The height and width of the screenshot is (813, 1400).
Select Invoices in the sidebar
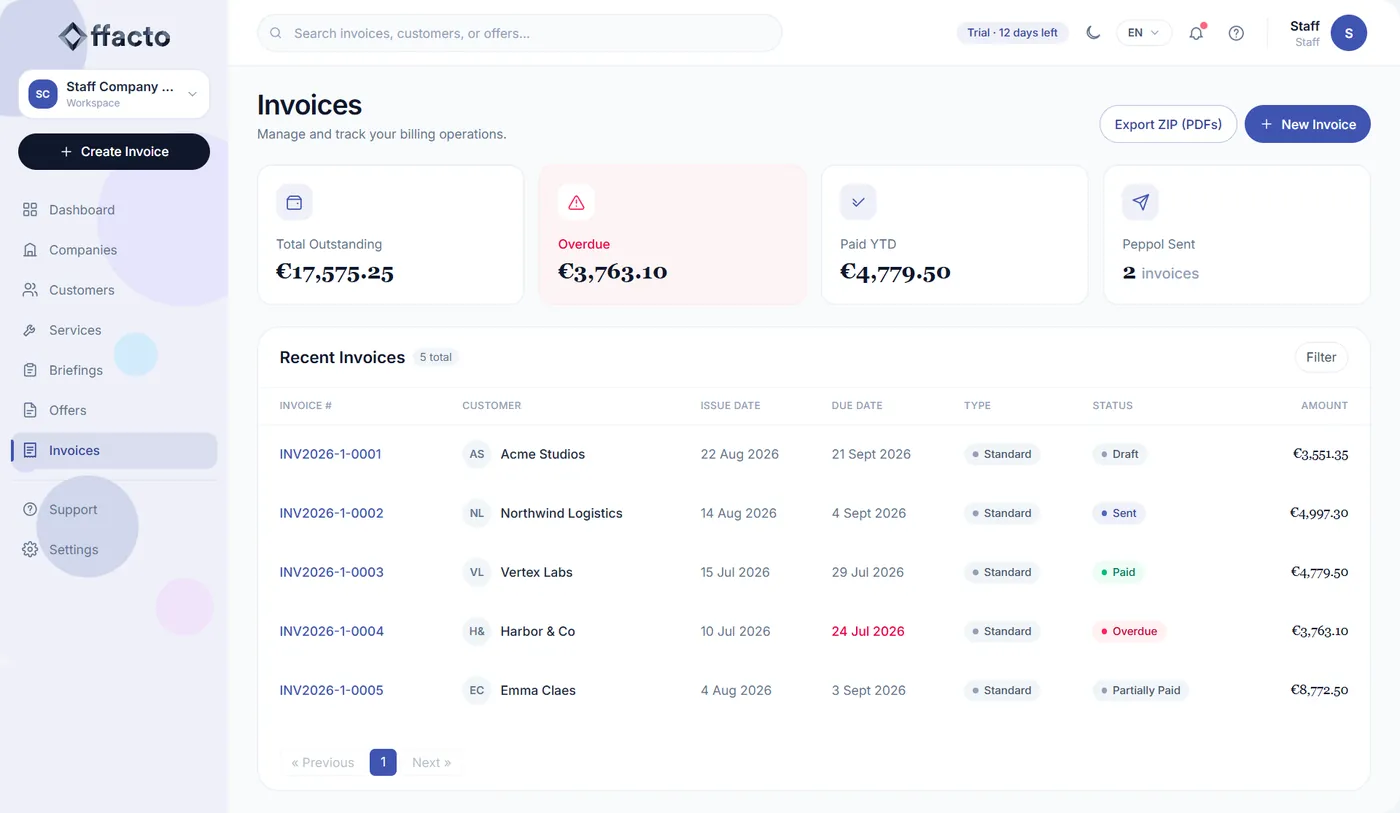pyautogui.click(x=114, y=451)
